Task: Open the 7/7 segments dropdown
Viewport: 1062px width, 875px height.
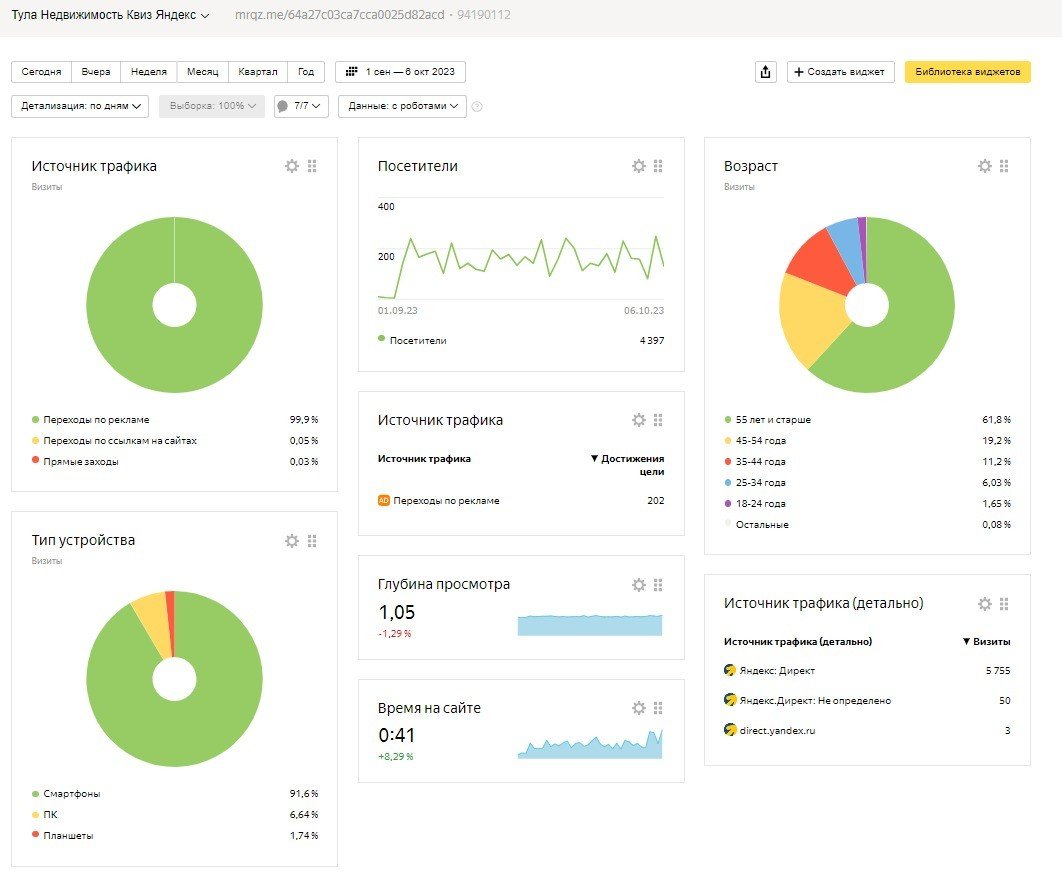Action: (301, 106)
